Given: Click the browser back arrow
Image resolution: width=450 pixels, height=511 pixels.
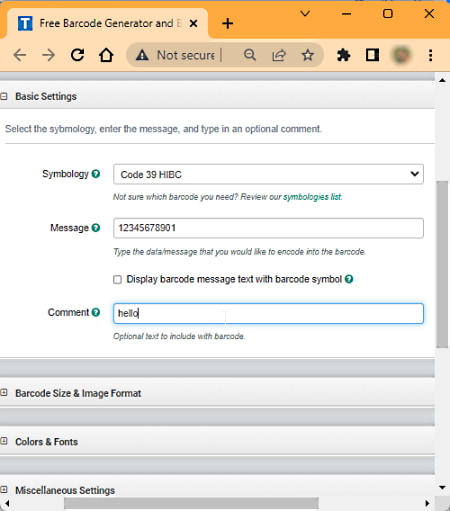Looking at the screenshot, I should click(x=20, y=55).
